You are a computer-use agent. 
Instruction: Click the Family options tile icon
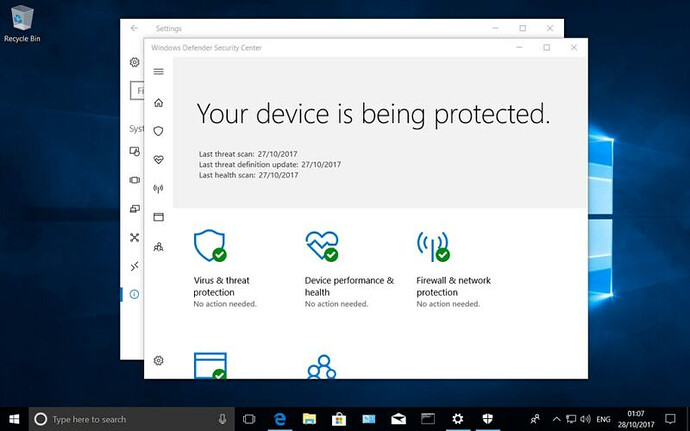click(320, 367)
